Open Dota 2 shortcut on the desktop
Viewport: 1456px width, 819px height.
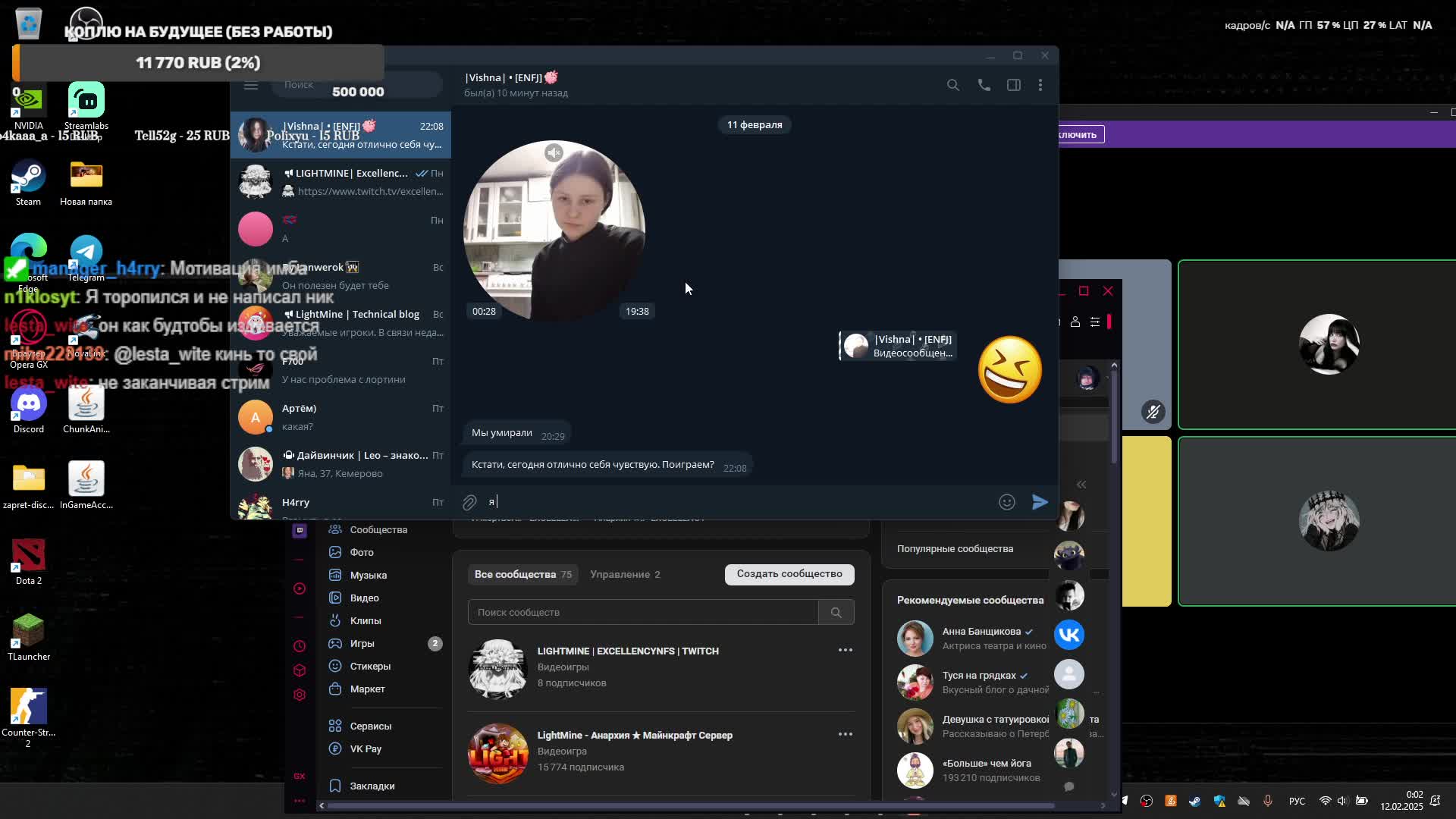(29, 562)
